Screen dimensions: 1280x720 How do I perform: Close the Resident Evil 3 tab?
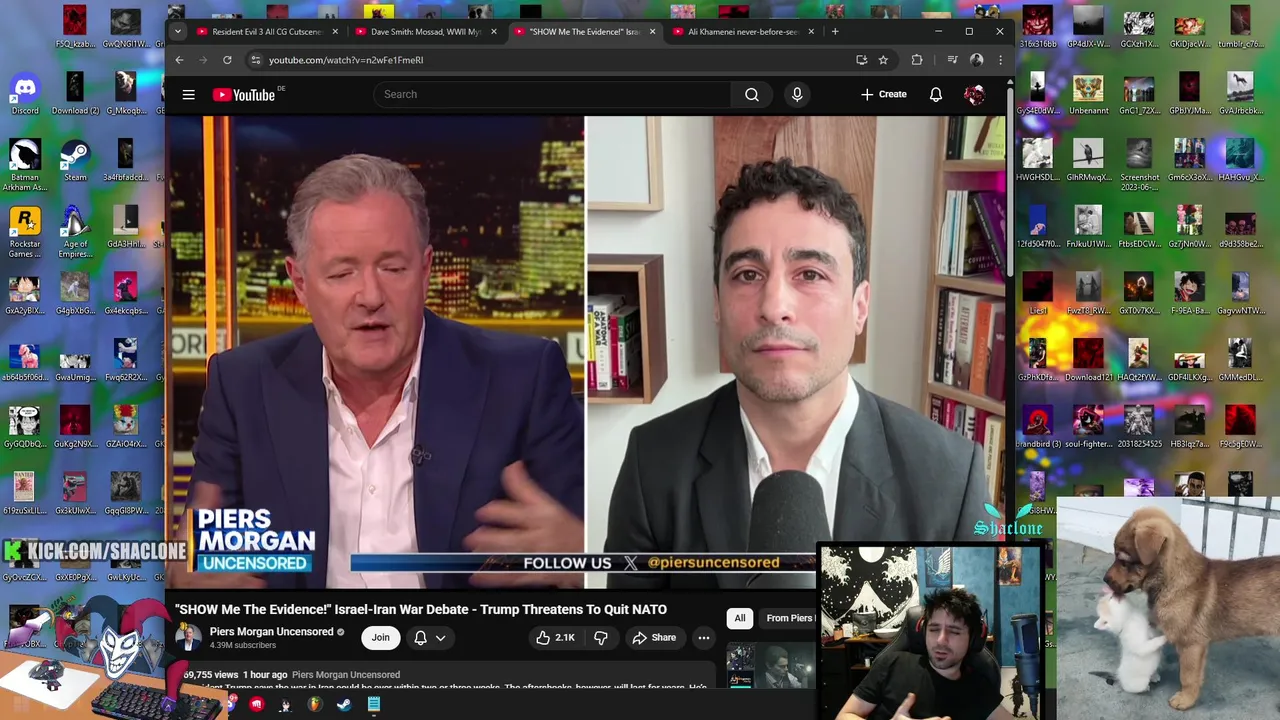click(335, 32)
